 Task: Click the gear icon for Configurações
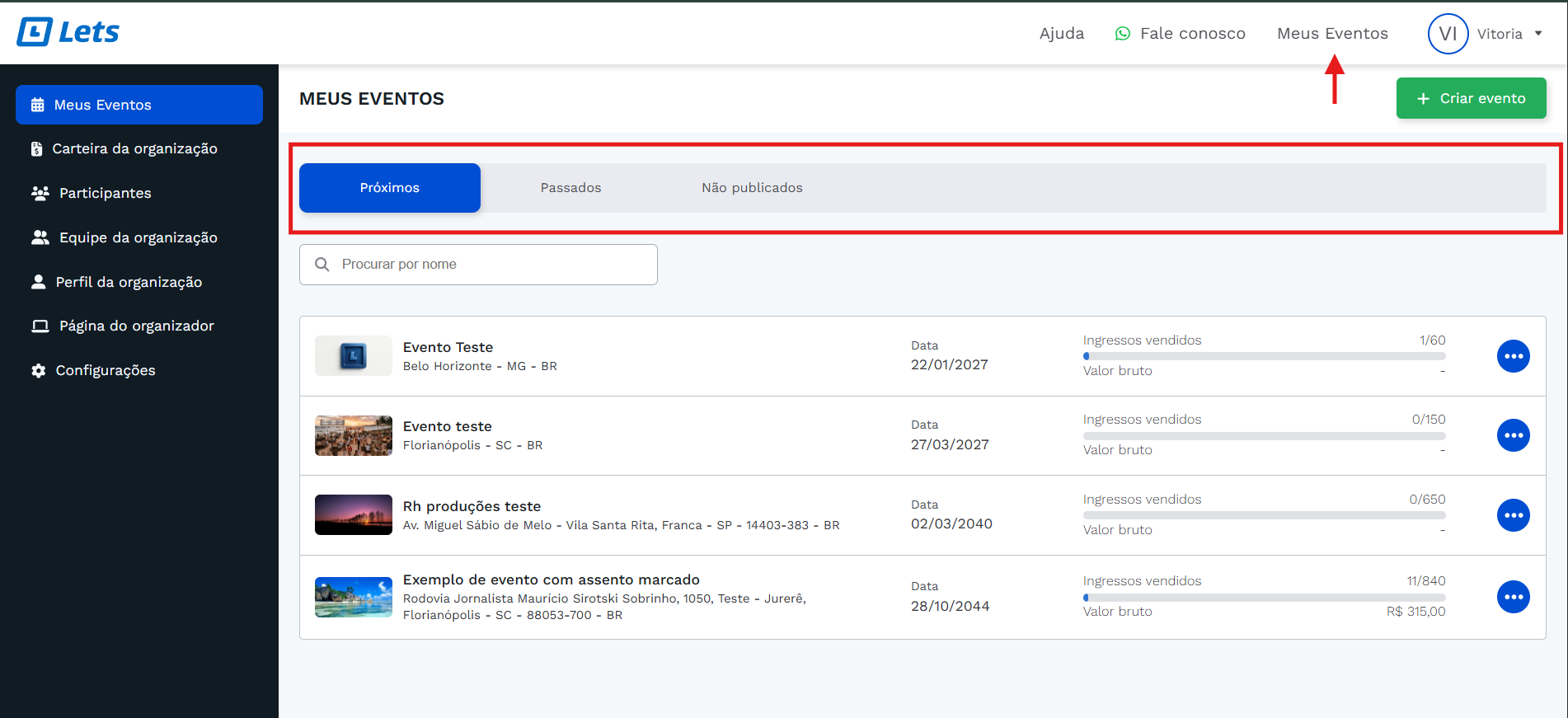39,371
